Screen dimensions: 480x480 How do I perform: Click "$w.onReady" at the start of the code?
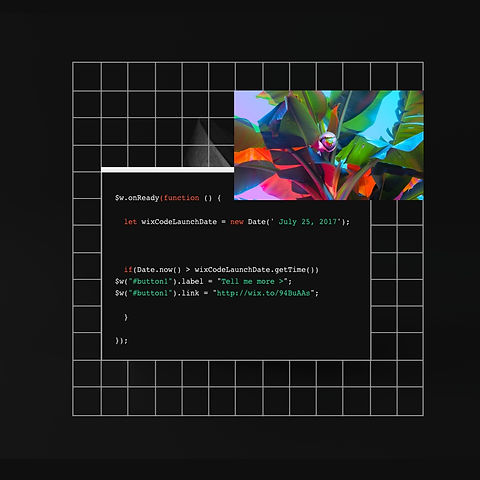point(137,198)
